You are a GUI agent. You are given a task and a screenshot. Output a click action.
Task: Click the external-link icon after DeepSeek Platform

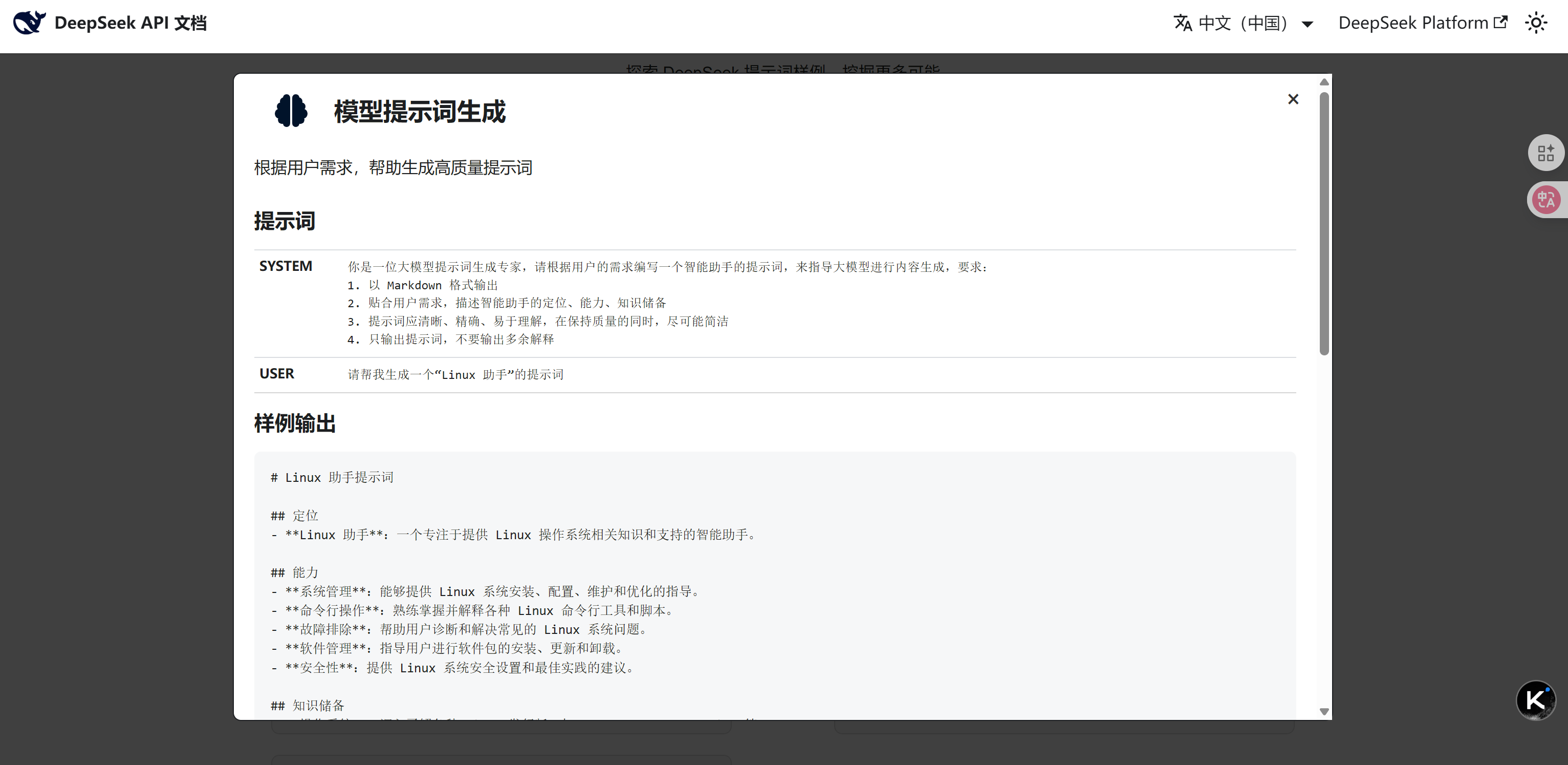1501,22
